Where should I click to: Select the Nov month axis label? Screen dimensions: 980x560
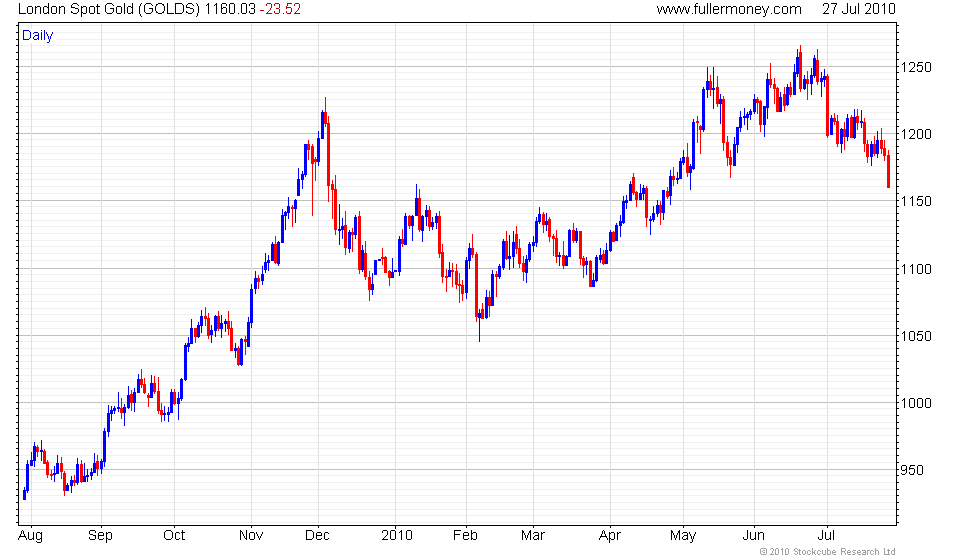(x=251, y=536)
